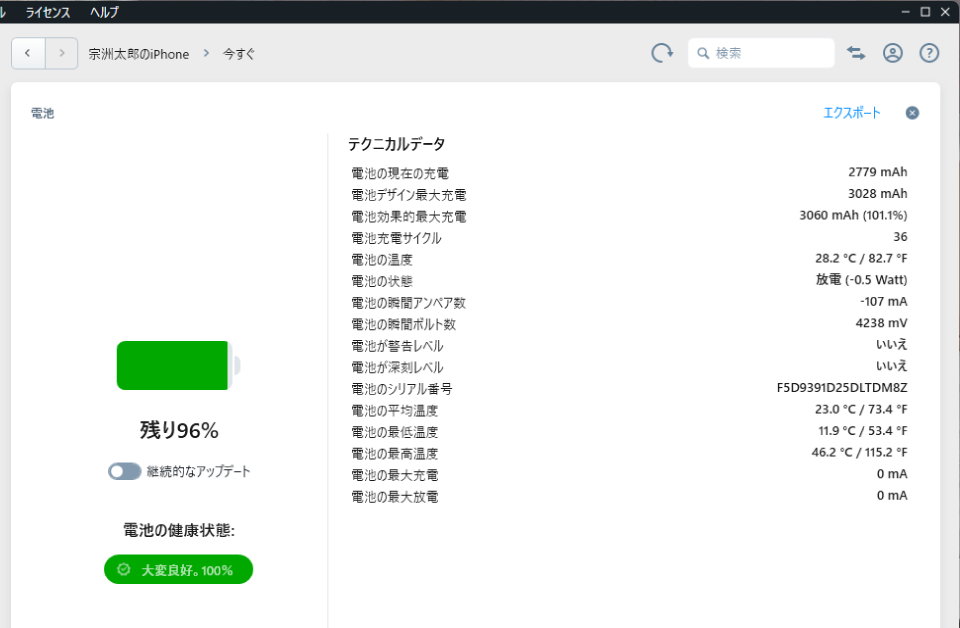The image size is (960, 628).
Task: Toggle 継続的なアップデート switch
Action: (125, 471)
